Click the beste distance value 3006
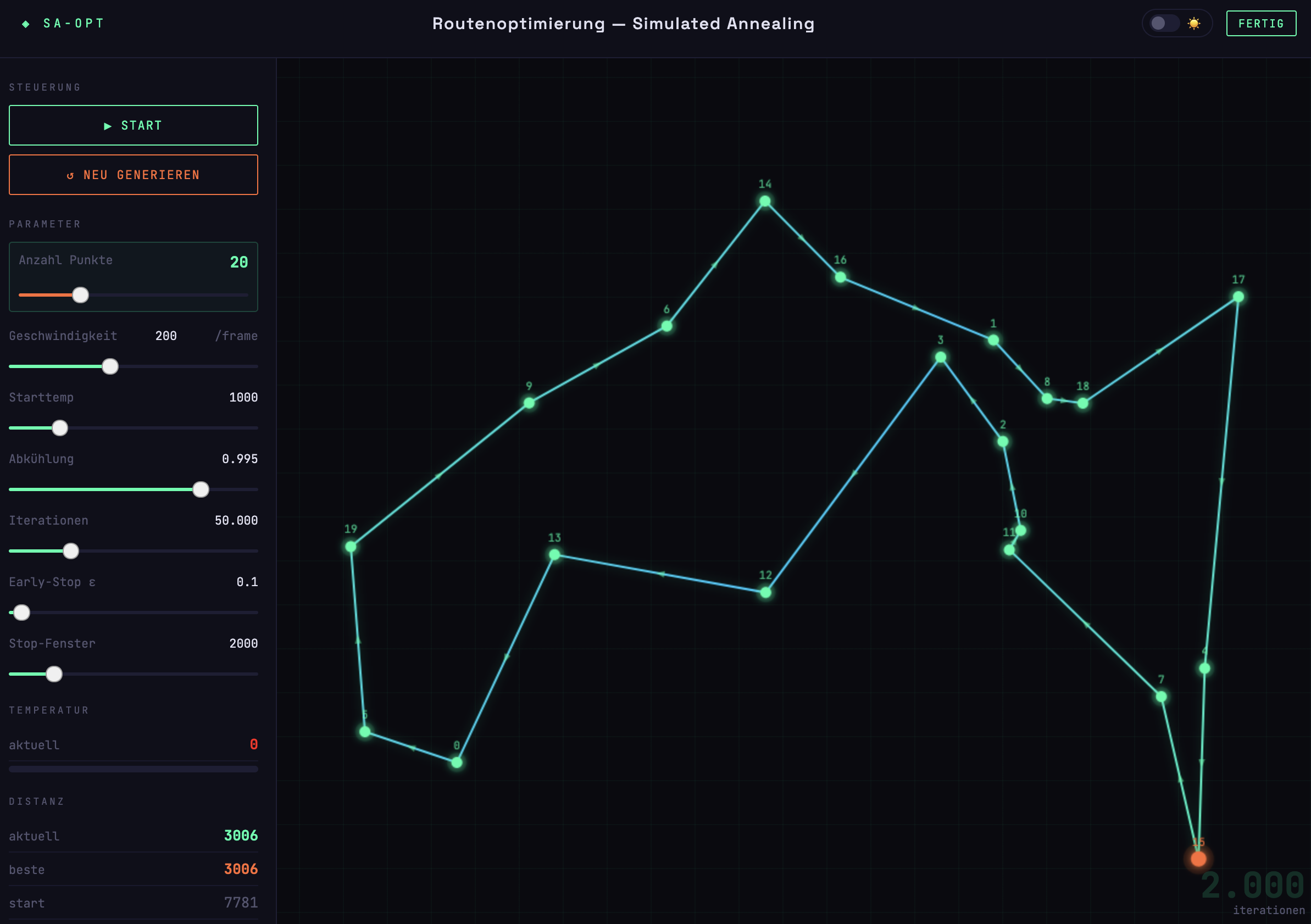The image size is (1311, 924). tap(241, 869)
